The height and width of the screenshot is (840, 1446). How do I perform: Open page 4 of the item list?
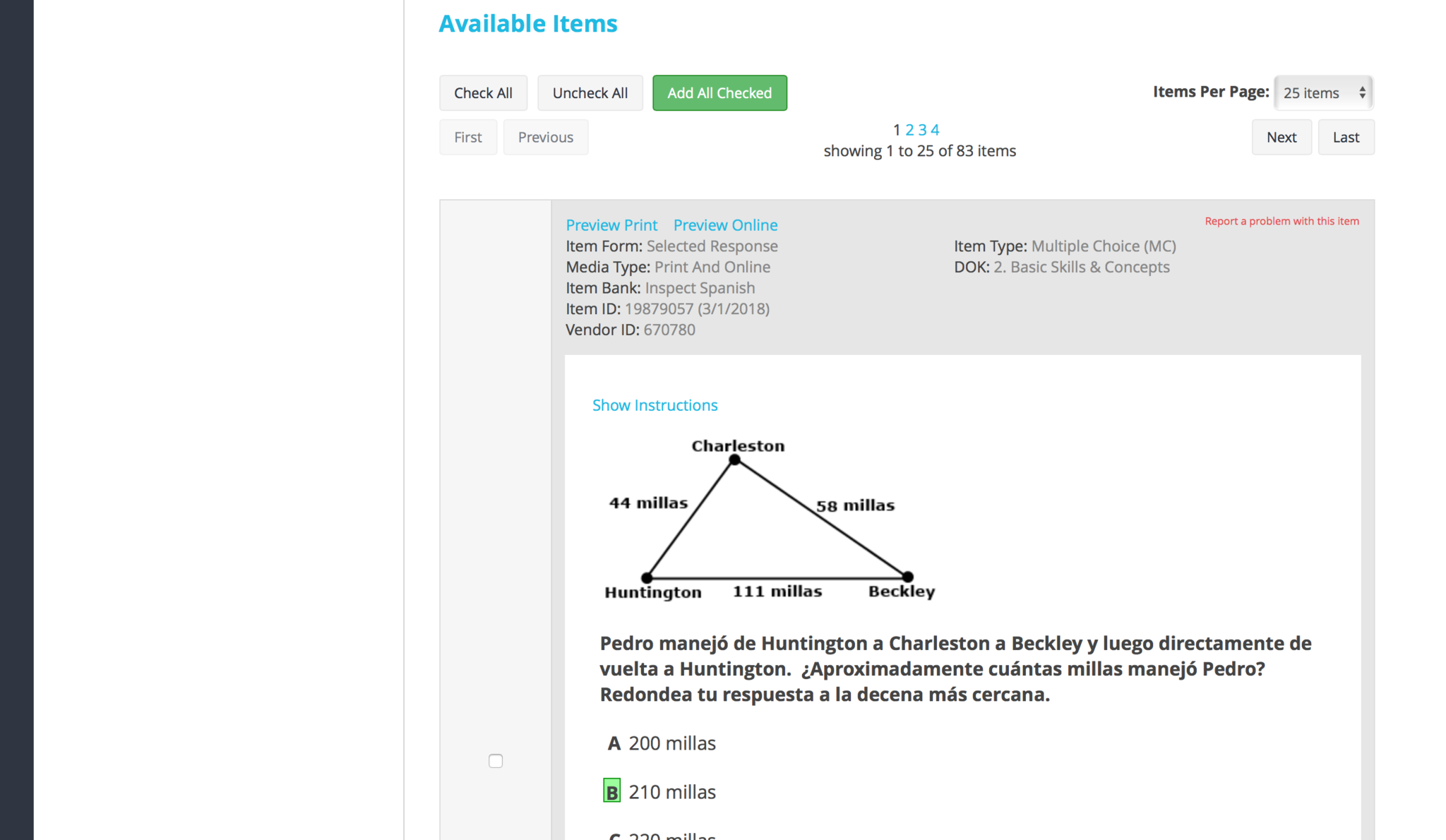click(x=935, y=130)
